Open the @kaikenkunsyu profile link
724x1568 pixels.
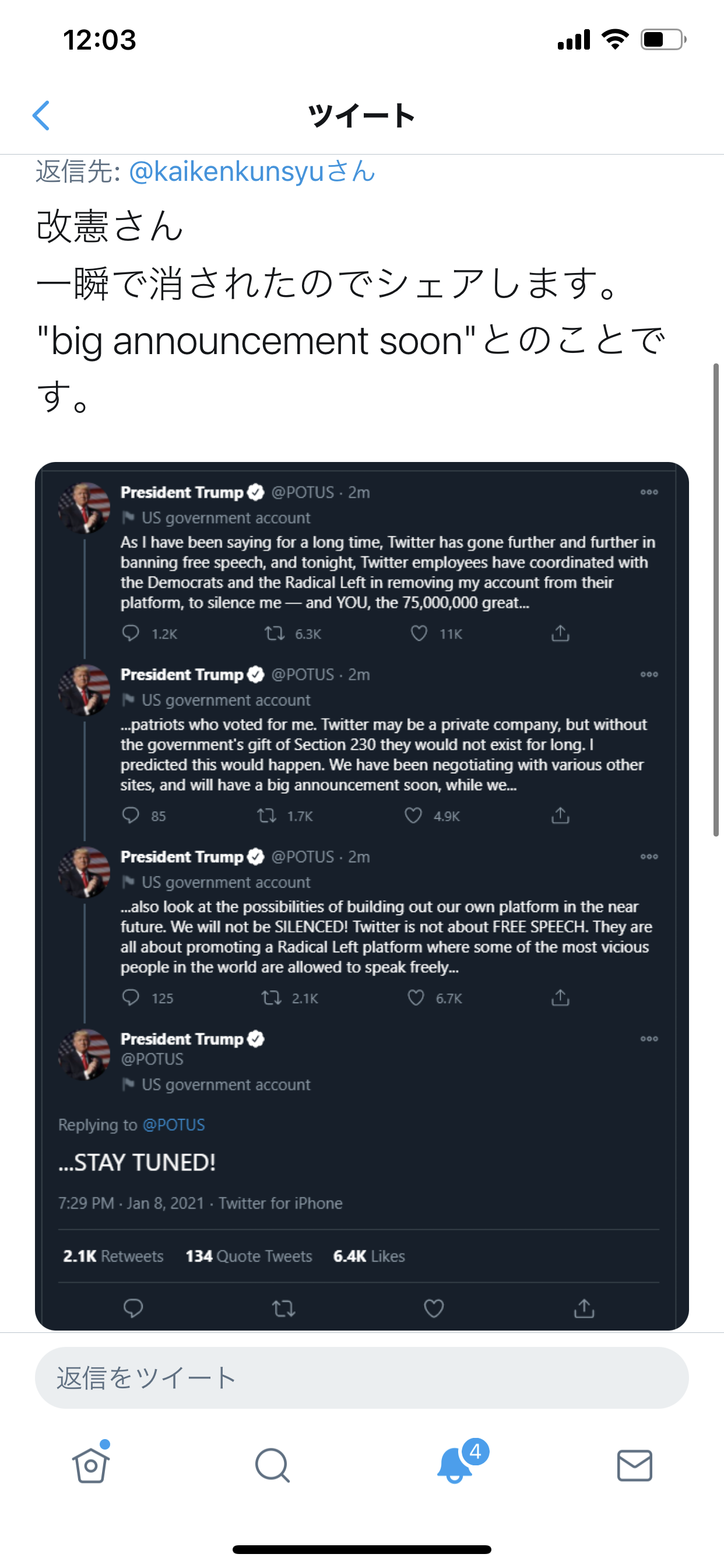coord(252,171)
